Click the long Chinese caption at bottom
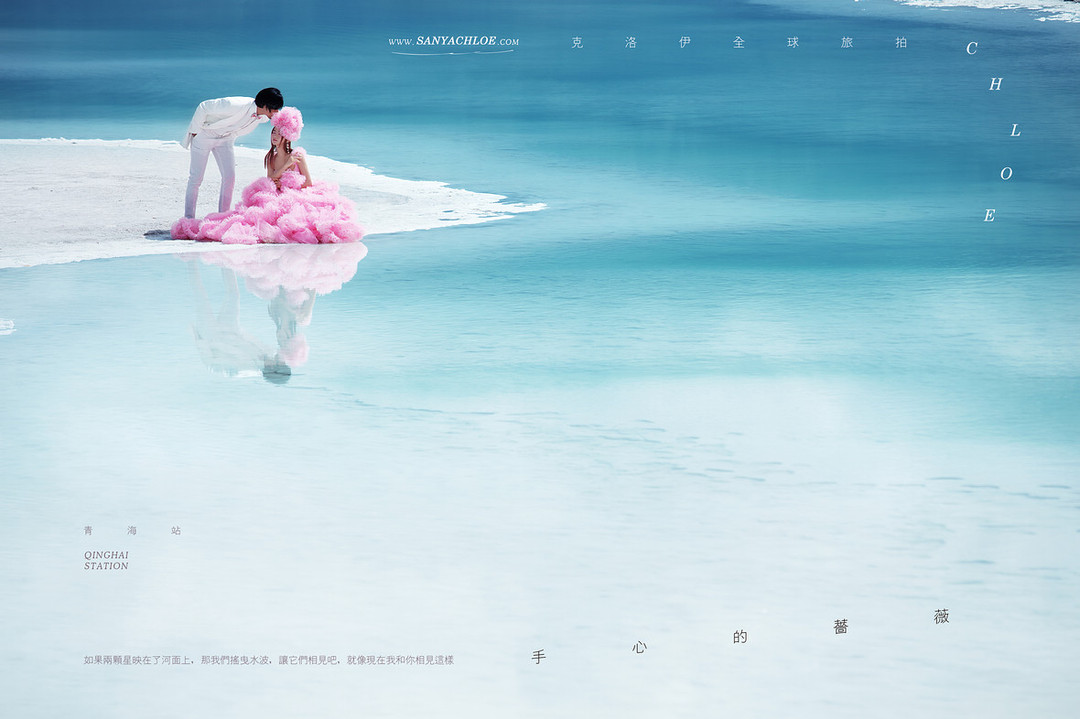Image resolution: width=1080 pixels, height=719 pixels. click(268, 660)
